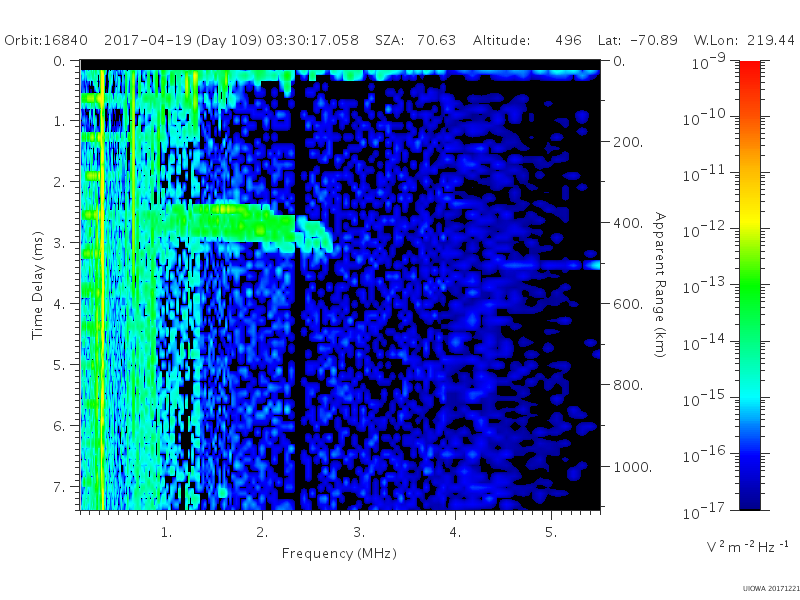Click the 10^-15 colorbar tick label

[705, 398]
